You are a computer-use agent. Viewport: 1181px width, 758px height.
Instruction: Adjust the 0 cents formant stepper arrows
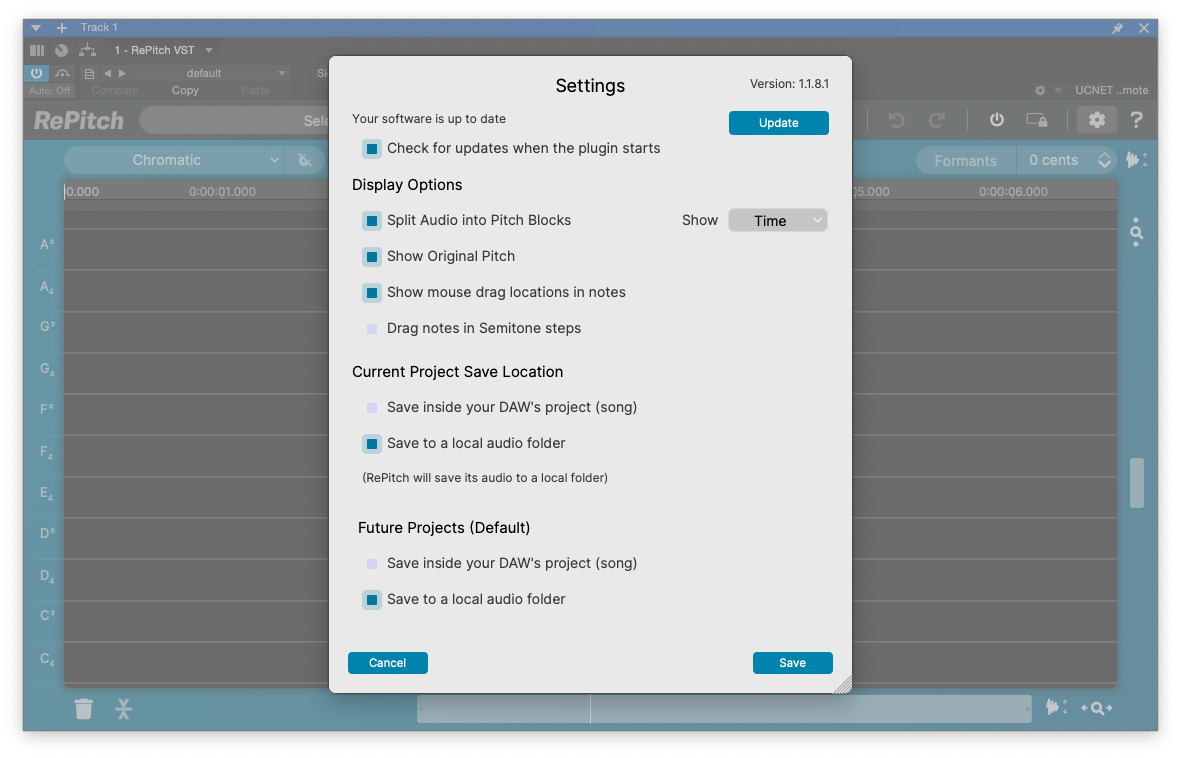pos(1104,160)
